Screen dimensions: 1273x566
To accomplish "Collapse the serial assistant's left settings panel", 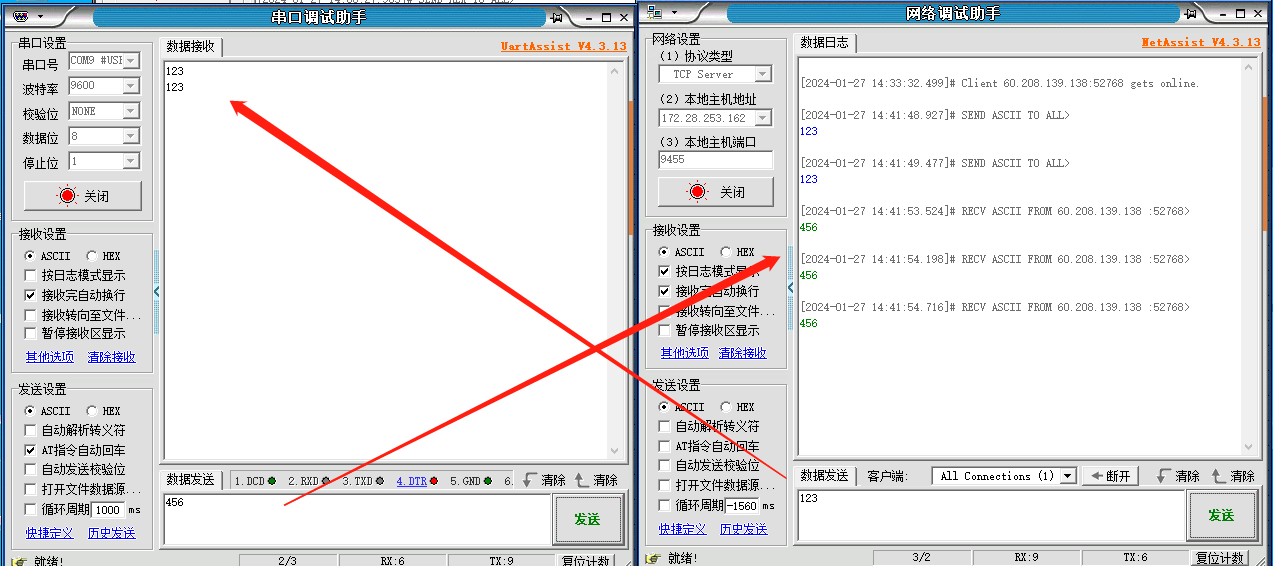I will pos(156,291).
